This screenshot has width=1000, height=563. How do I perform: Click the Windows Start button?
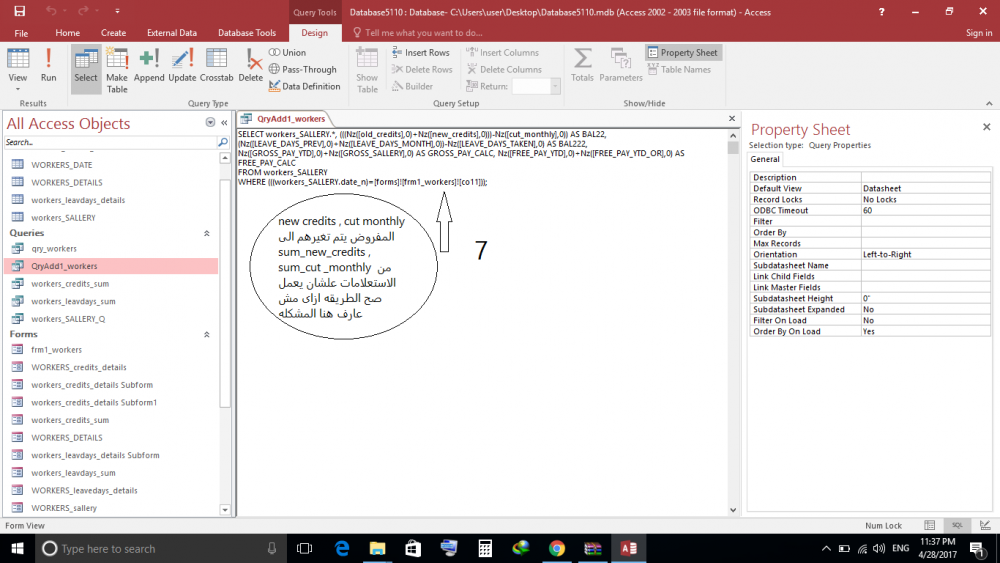point(17,548)
